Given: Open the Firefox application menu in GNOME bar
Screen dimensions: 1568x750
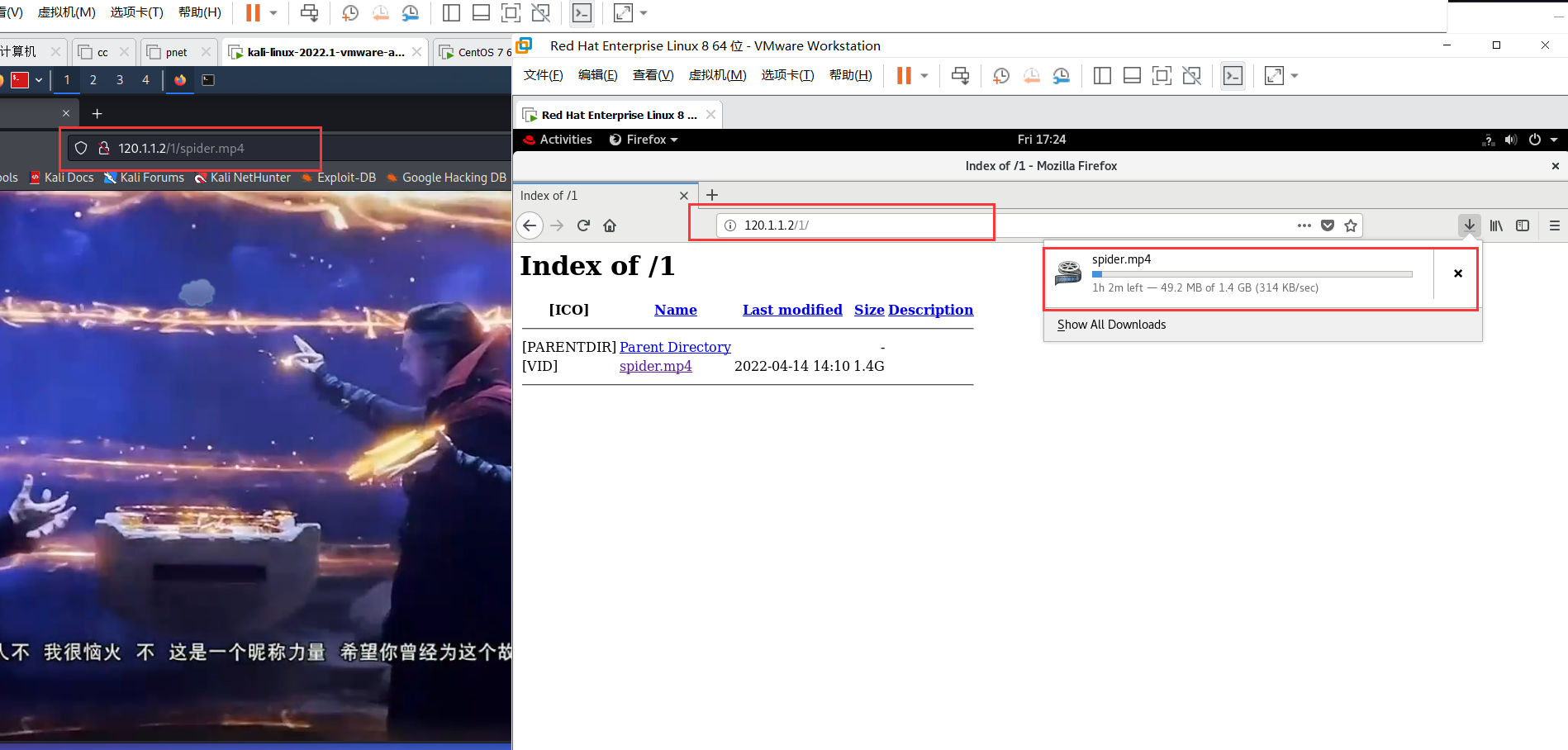Looking at the screenshot, I should pos(644,140).
